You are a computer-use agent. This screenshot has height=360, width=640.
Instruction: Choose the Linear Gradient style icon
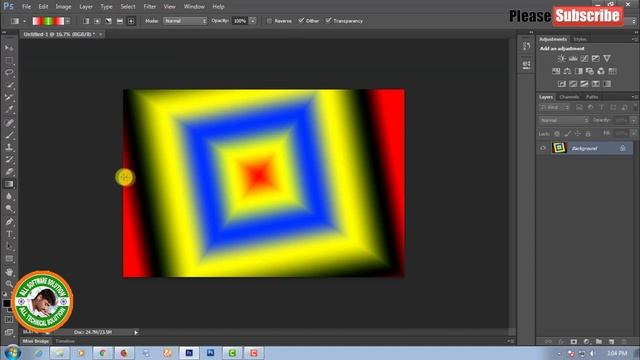coord(86,21)
